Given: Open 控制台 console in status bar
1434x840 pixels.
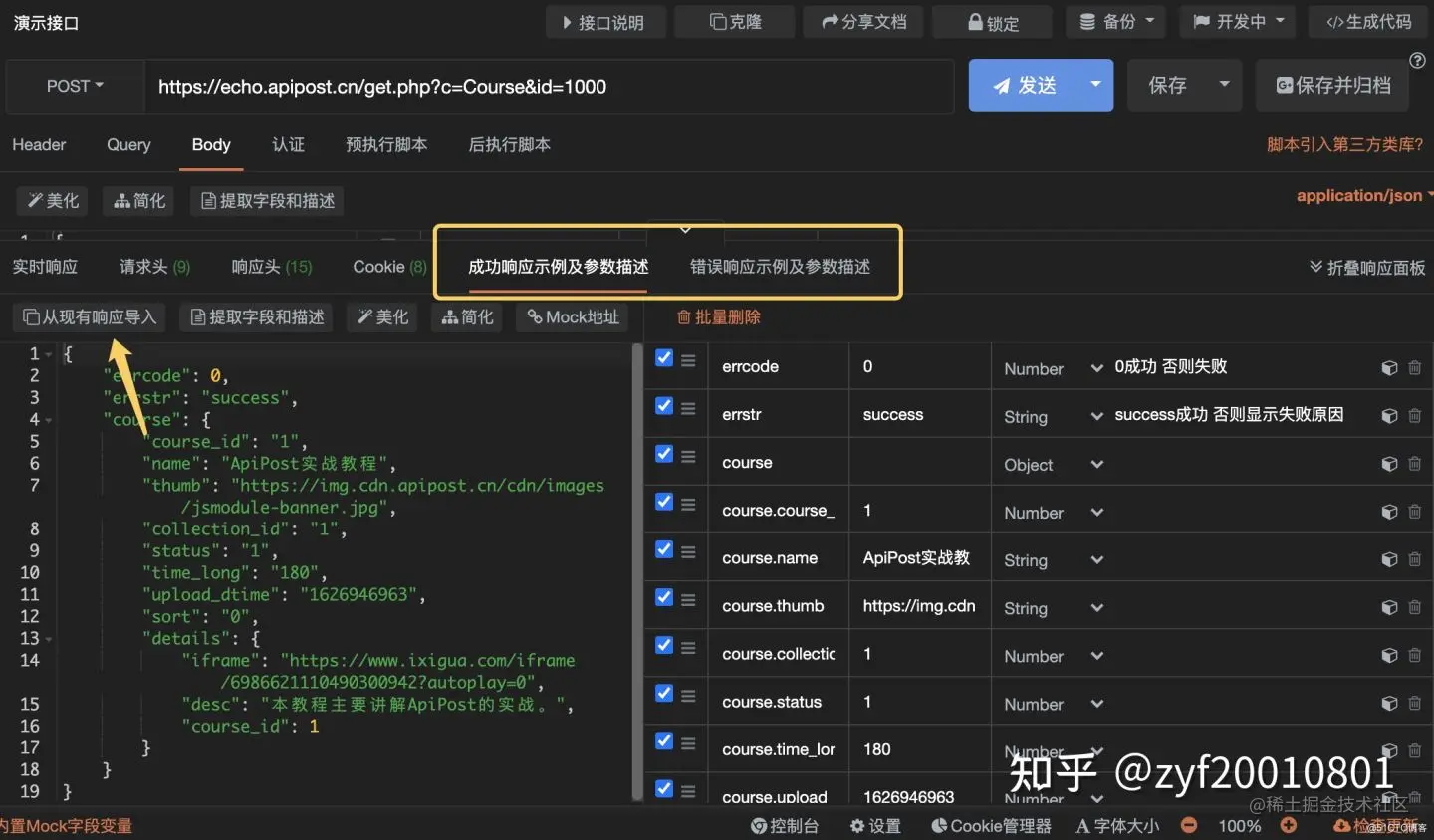Looking at the screenshot, I should pyautogui.click(x=785, y=826).
